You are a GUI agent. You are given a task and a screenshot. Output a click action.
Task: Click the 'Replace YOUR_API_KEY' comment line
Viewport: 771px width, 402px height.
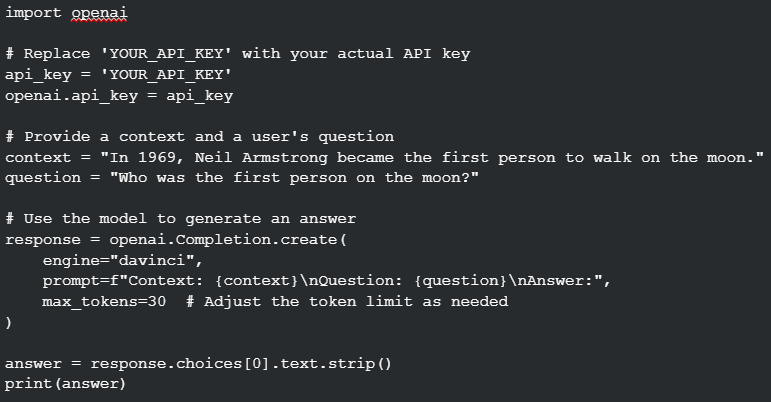click(237, 54)
